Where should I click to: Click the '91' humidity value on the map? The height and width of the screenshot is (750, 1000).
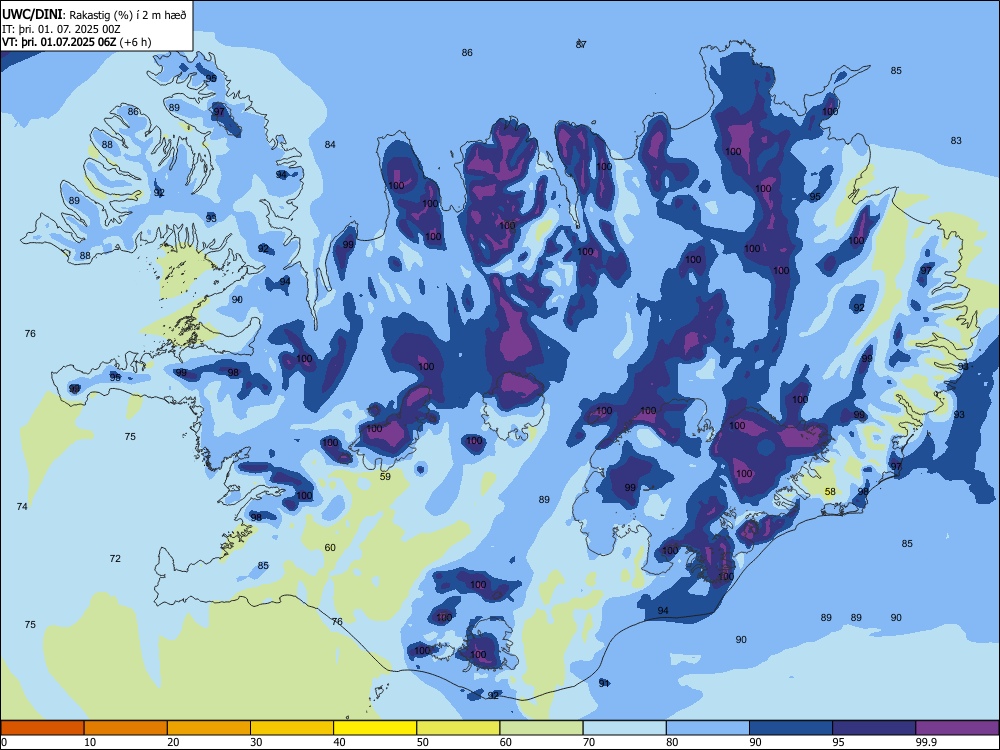pyautogui.click(x=604, y=683)
